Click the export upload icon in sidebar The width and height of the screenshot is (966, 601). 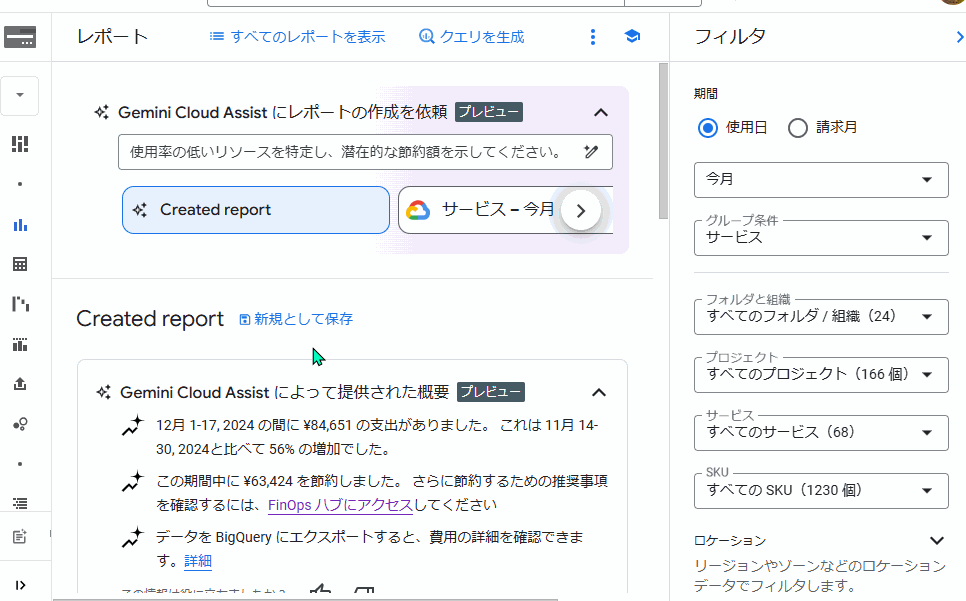coord(19,384)
